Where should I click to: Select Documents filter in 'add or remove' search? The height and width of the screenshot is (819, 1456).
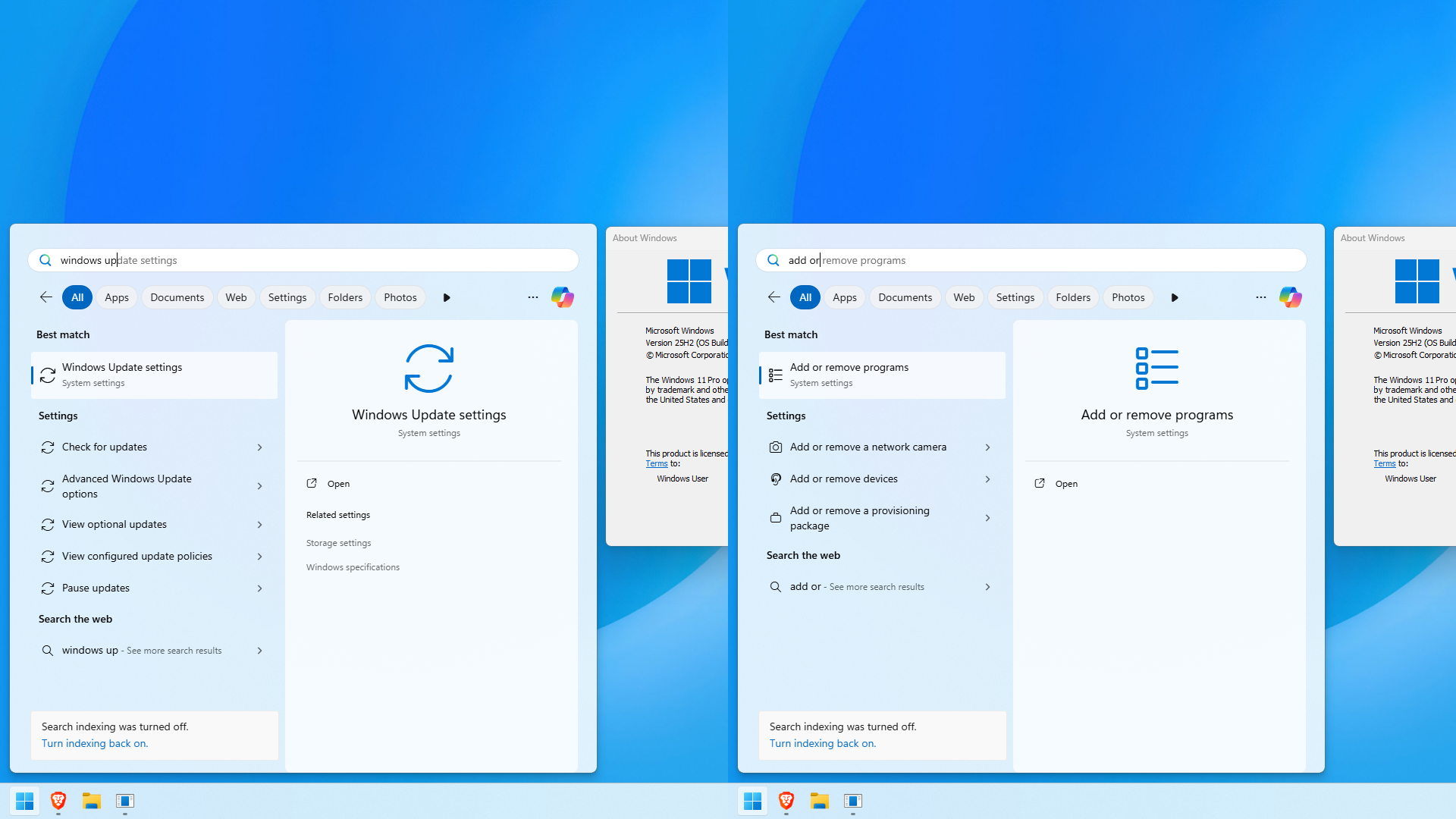click(x=905, y=297)
